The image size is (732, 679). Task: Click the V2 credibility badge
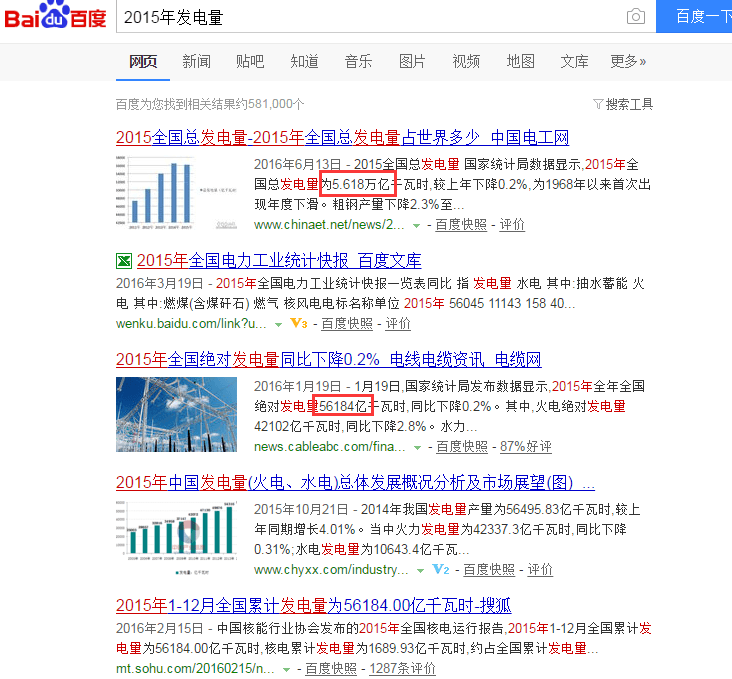coord(441,570)
